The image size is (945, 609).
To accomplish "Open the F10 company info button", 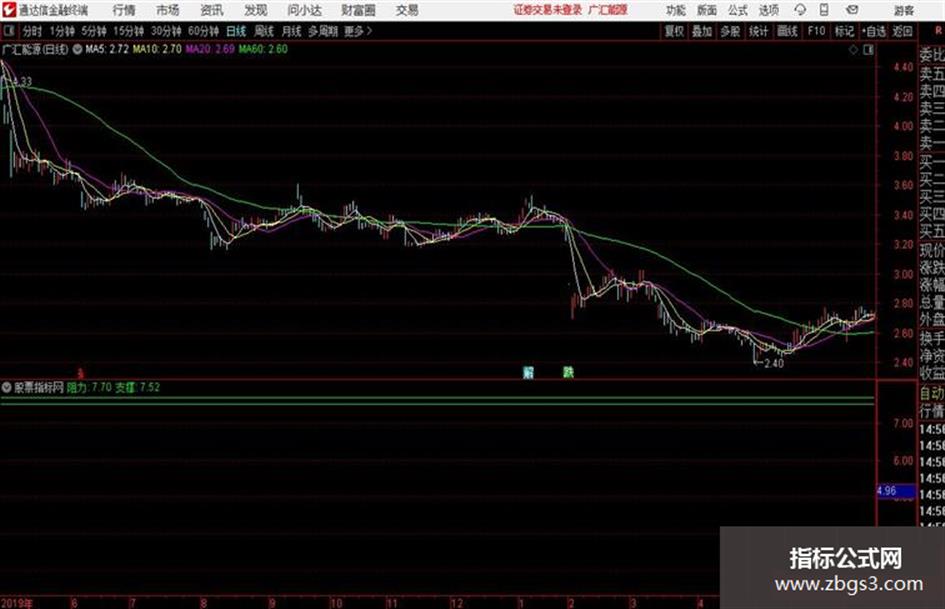I will (x=817, y=31).
